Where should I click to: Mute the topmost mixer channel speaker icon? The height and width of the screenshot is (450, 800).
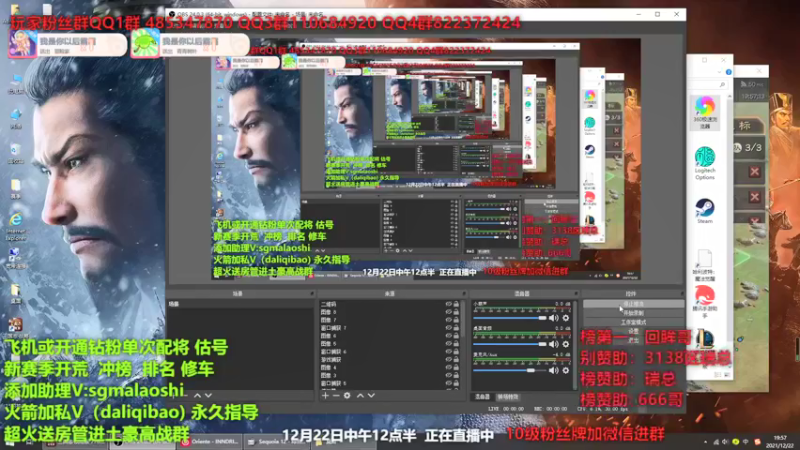[x=554, y=318]
